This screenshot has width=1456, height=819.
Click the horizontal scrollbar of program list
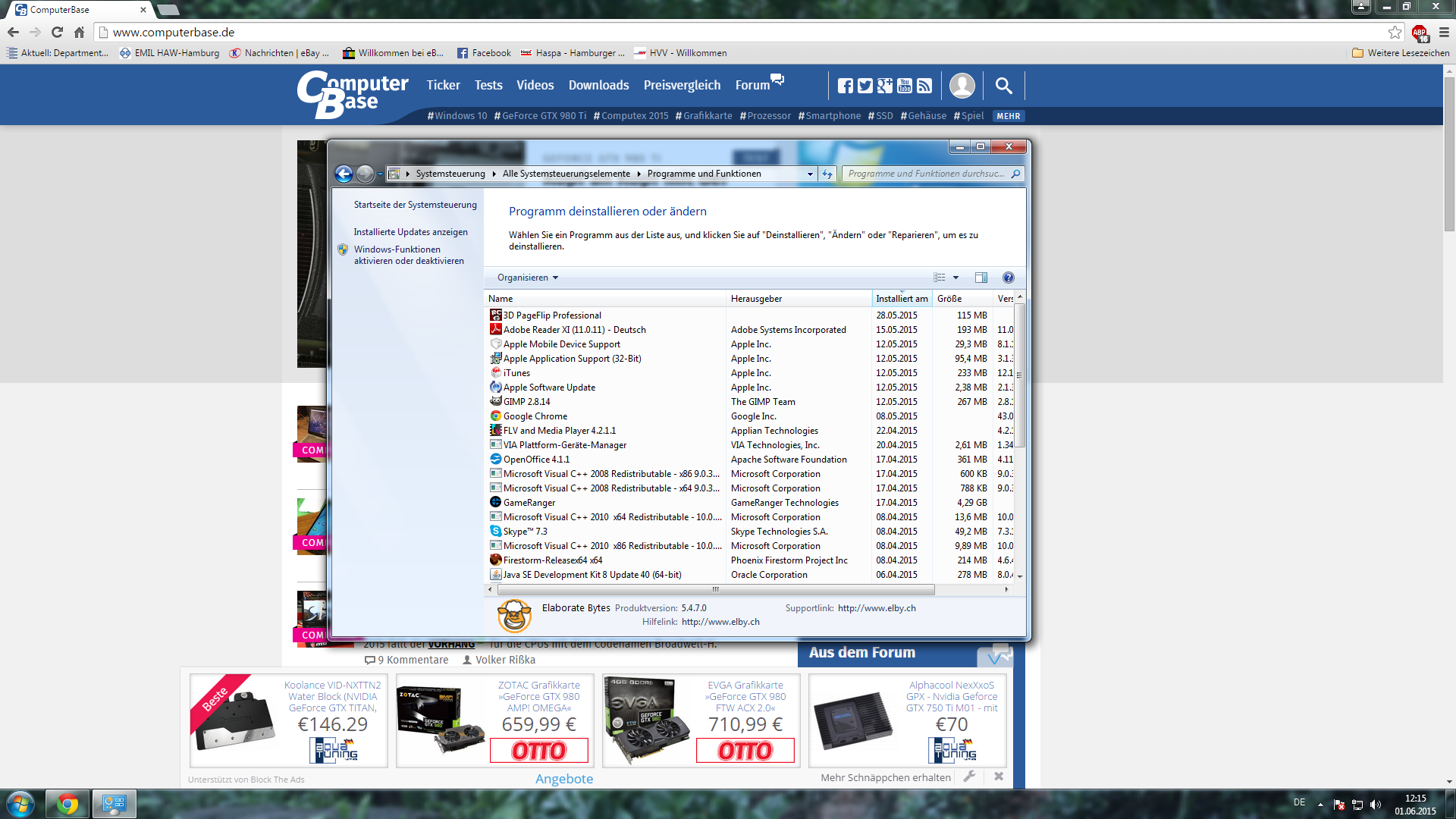click(x=714, y=589)
